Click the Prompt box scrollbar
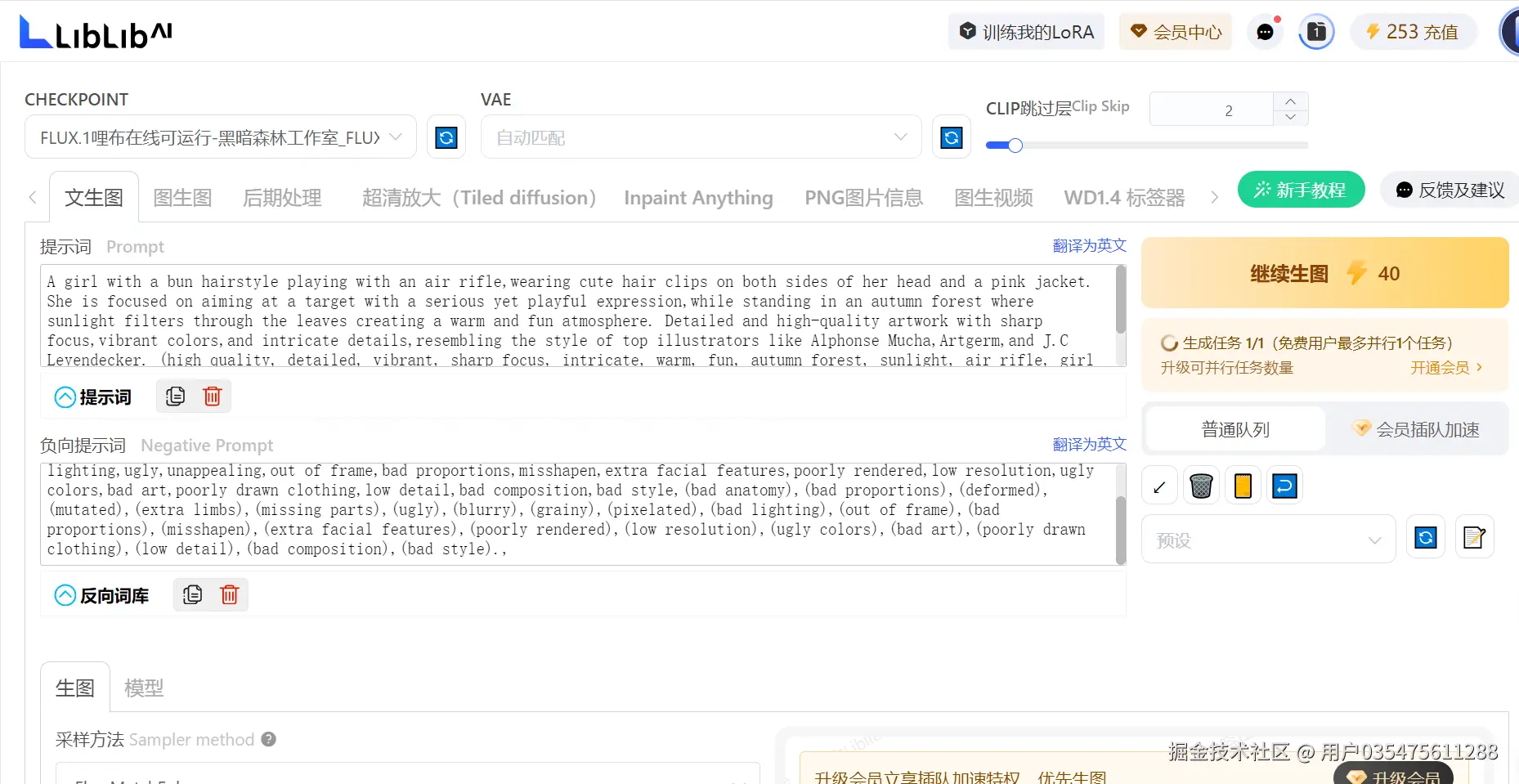The height and width of the screenshot is (784, 1519). coord(1121,300)
